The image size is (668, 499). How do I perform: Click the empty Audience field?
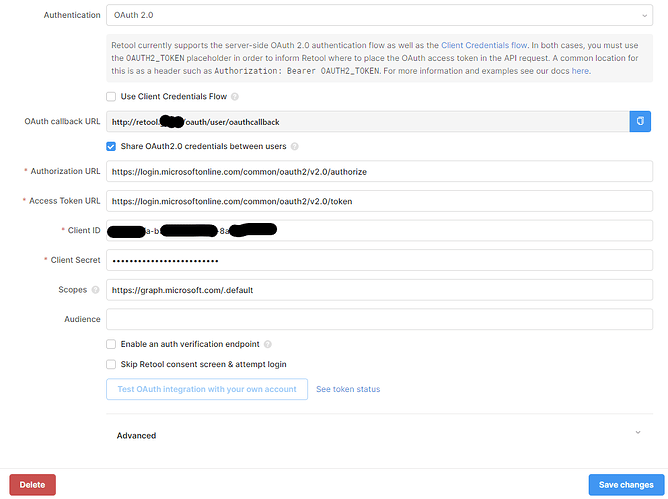pyautogui.click(x=379, y=319)
